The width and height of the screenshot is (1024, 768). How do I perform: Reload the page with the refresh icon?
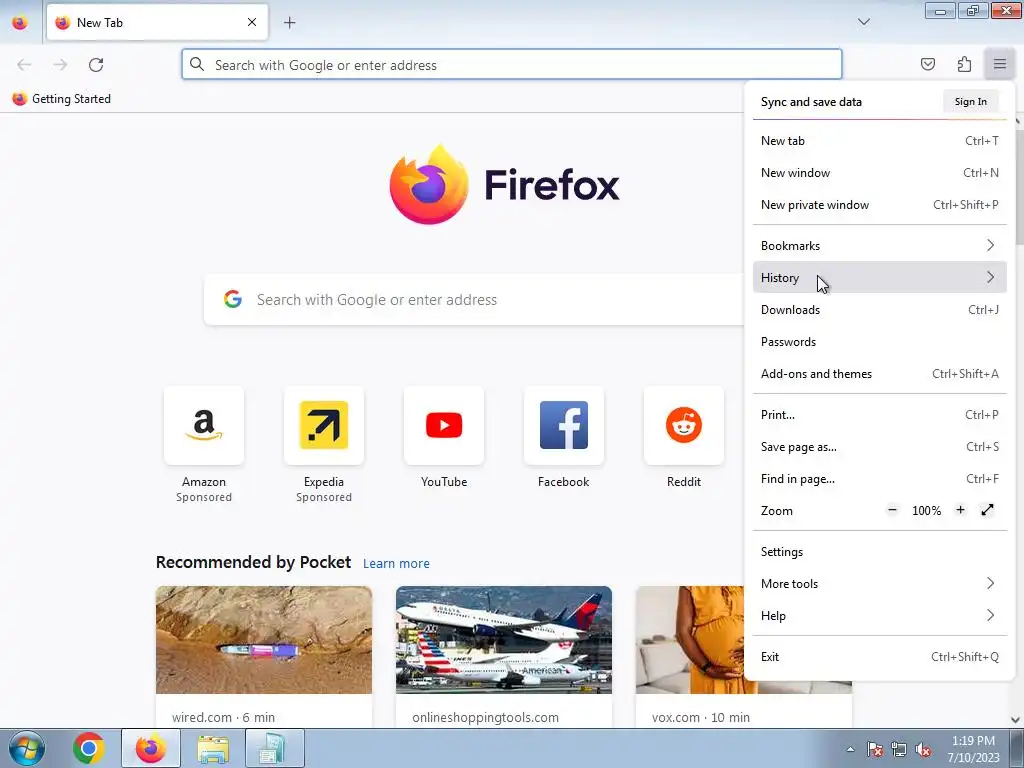coord(96,65)
